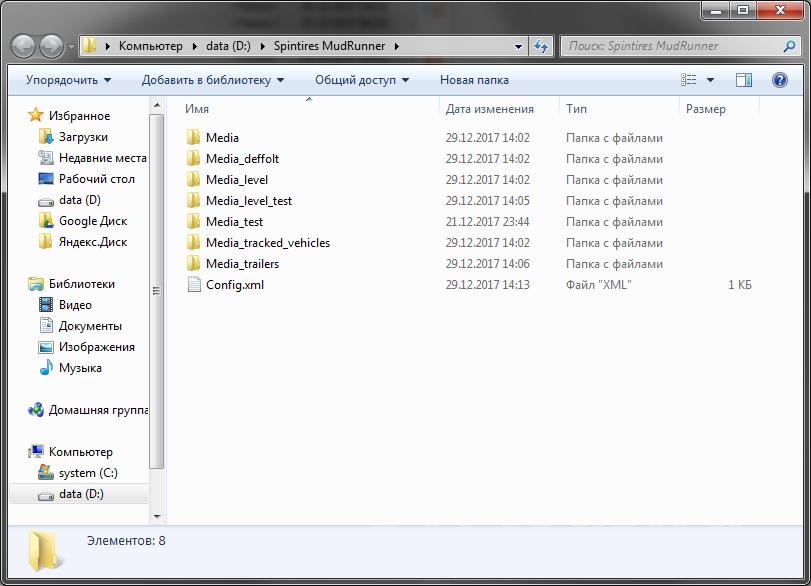The image size is (811, 586).
Task: Click the change view icon
Action: pos(689,80)
